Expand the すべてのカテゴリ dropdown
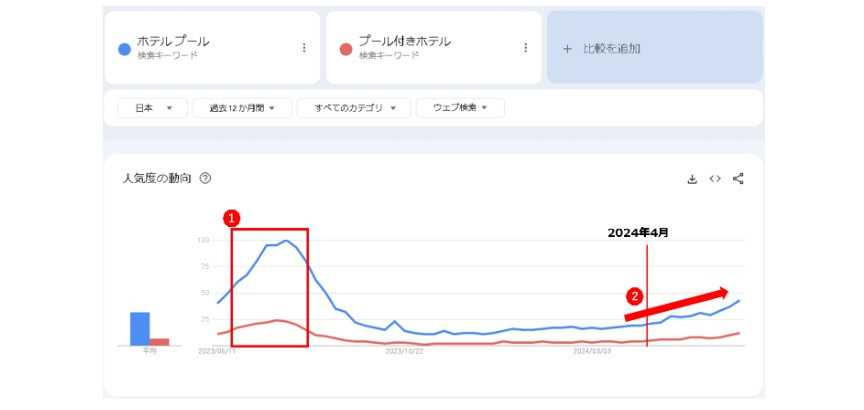The width and height of the screenshot is (864, 410). tap(354, 108)
